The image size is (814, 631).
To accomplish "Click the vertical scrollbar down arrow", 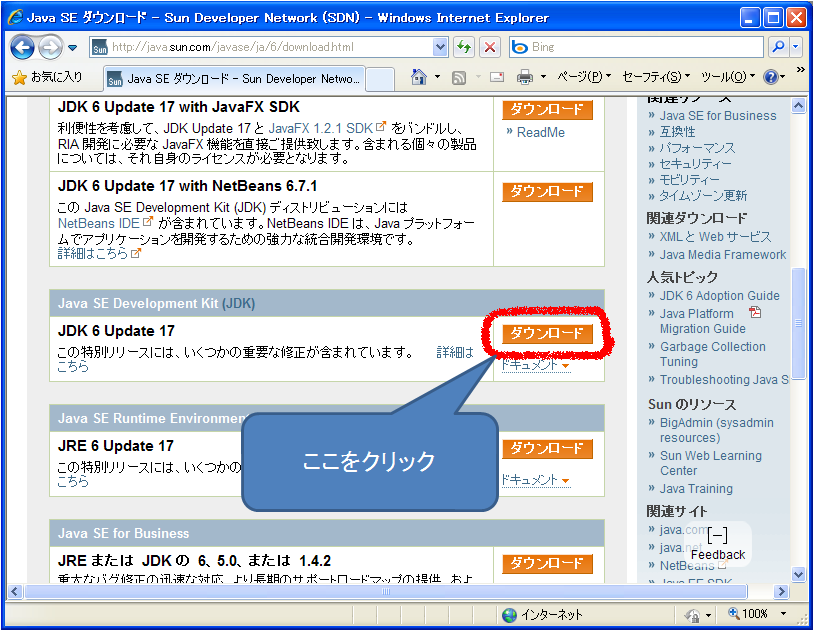I will [798, 574].
